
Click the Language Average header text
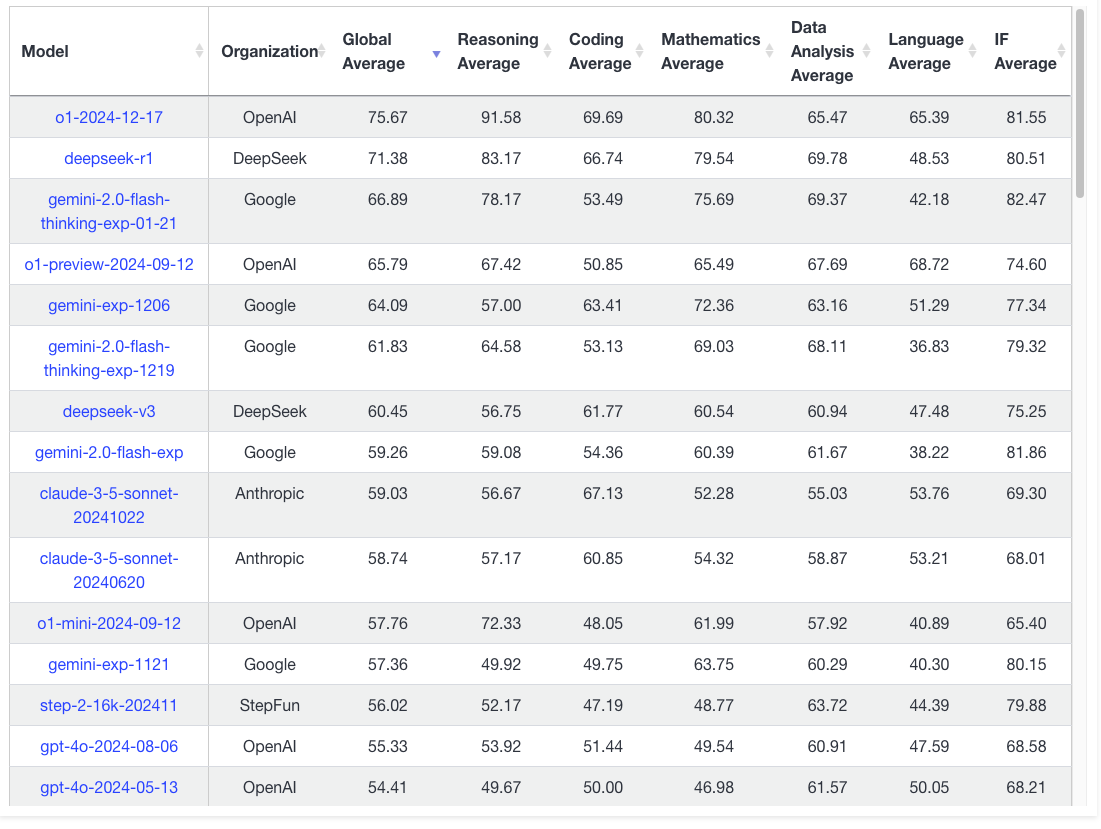(x=926, y=51)
